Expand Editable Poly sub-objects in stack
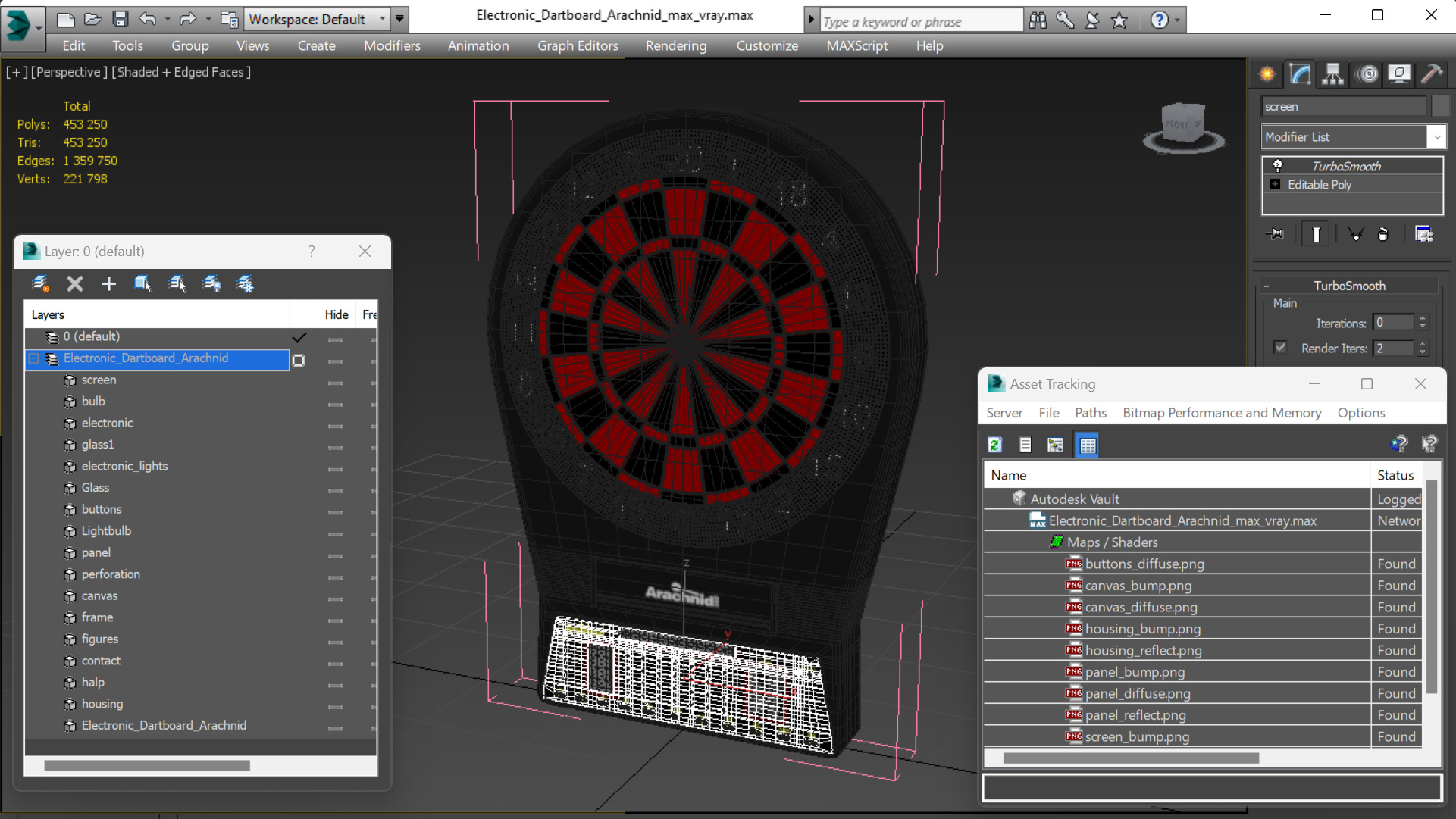 coord(1275,185)
